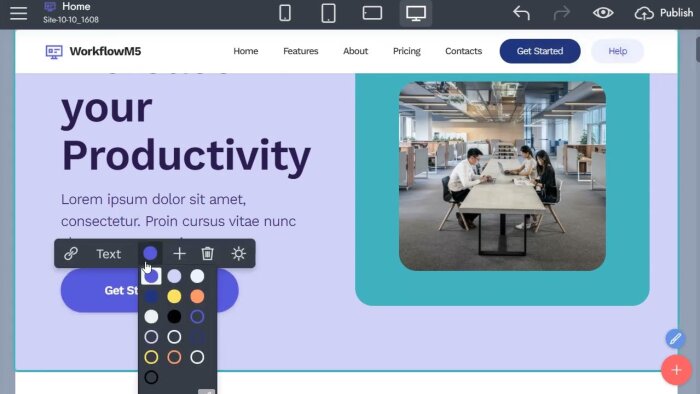Switch to mobile phone preview
This screenshot has width=700, height=394.
coord(285,13)
